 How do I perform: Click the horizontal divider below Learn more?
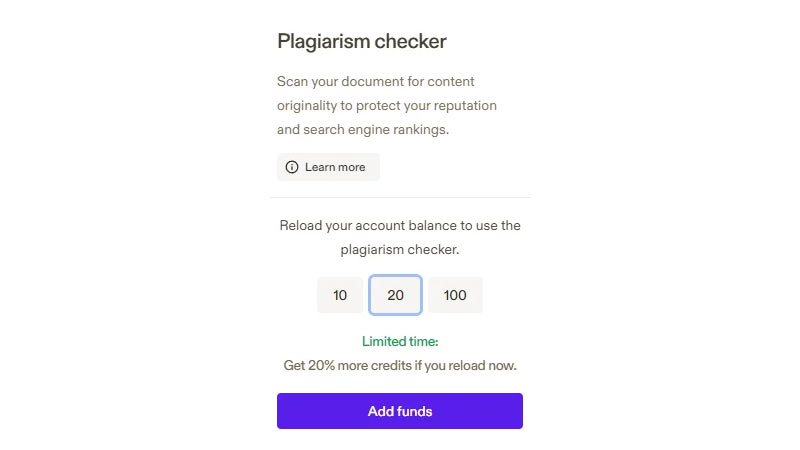[x=401, y=197]
